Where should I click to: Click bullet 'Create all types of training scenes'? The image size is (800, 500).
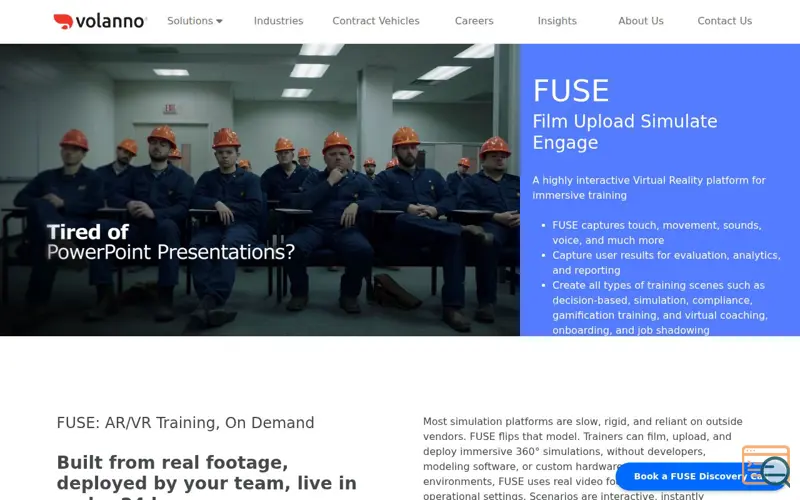[x=660, y=308]
